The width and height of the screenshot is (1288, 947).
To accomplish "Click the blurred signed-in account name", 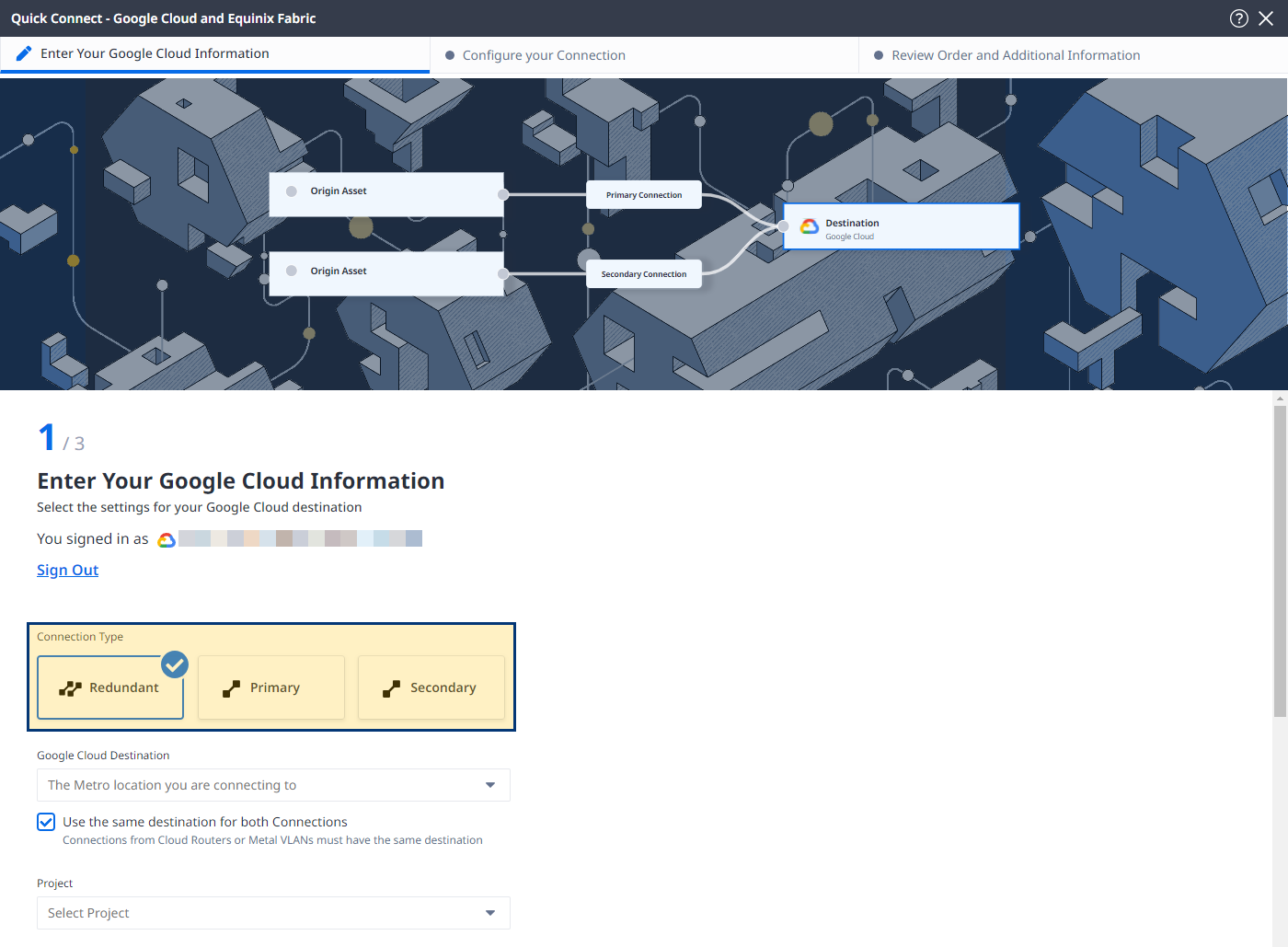I will pyautogui.click(x=301, y=538).
